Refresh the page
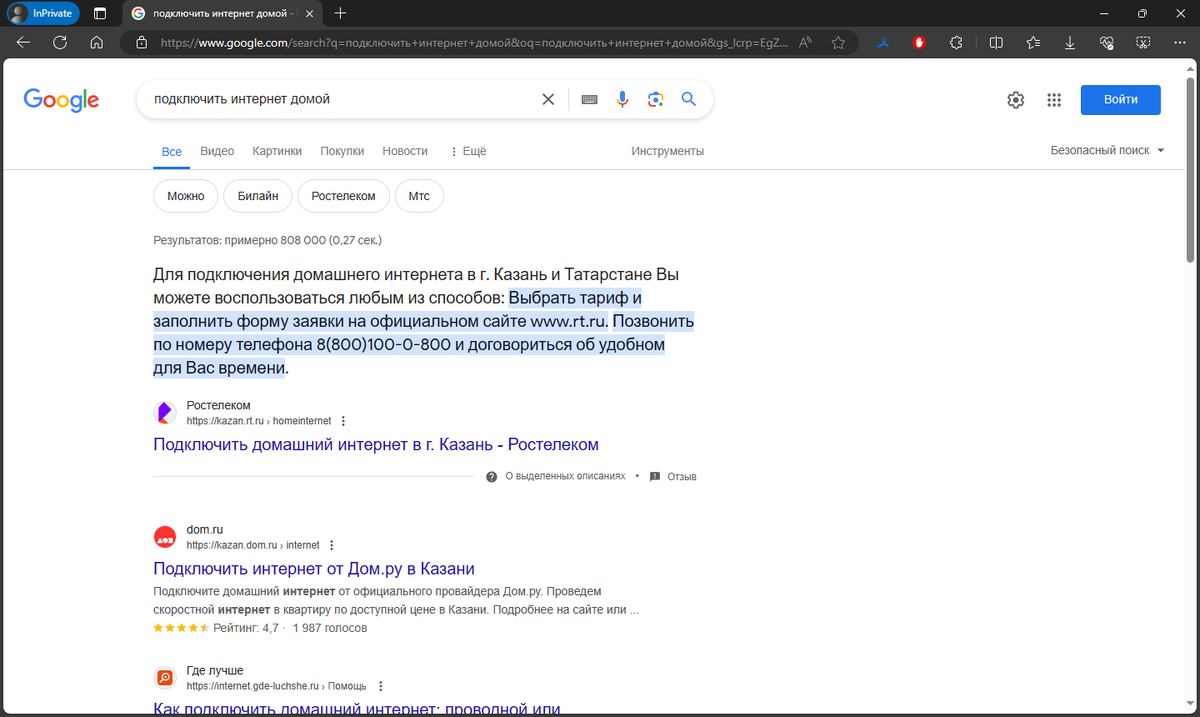Viewport: 1200px width, 717px height. point(60,43)
